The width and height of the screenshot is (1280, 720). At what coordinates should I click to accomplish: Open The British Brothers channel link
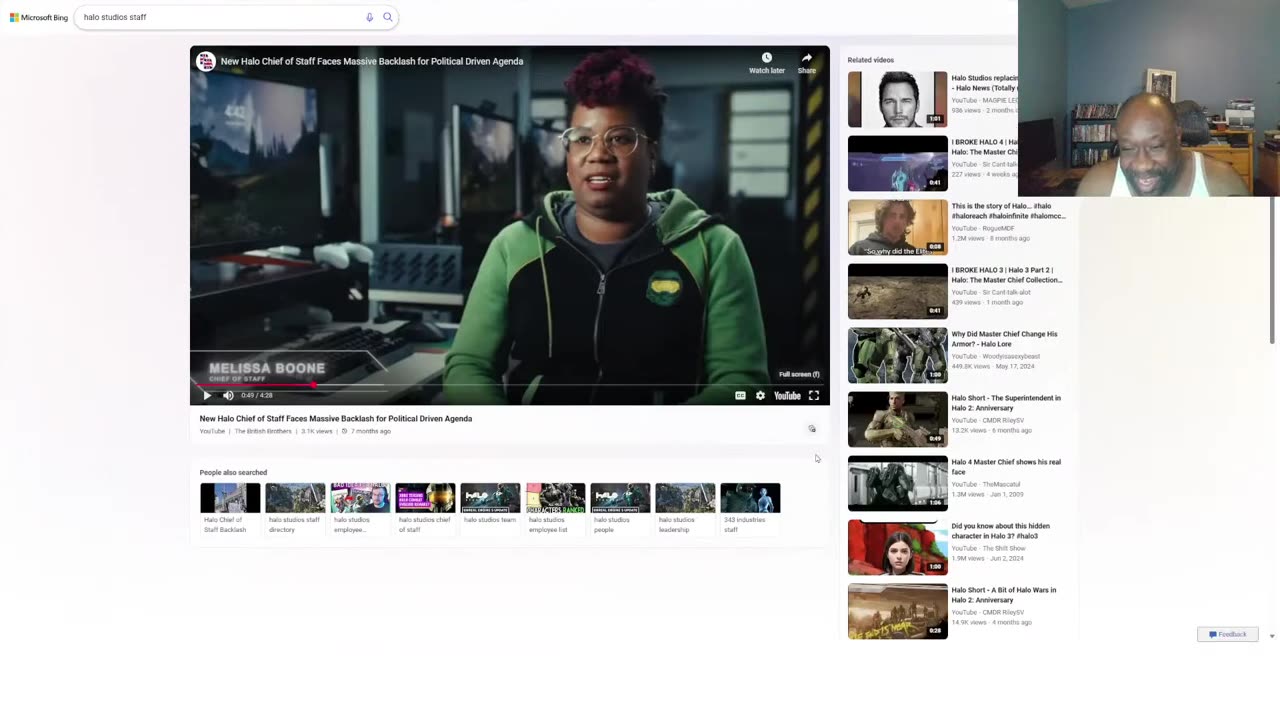pyautogui.click(x=263, y=431)
